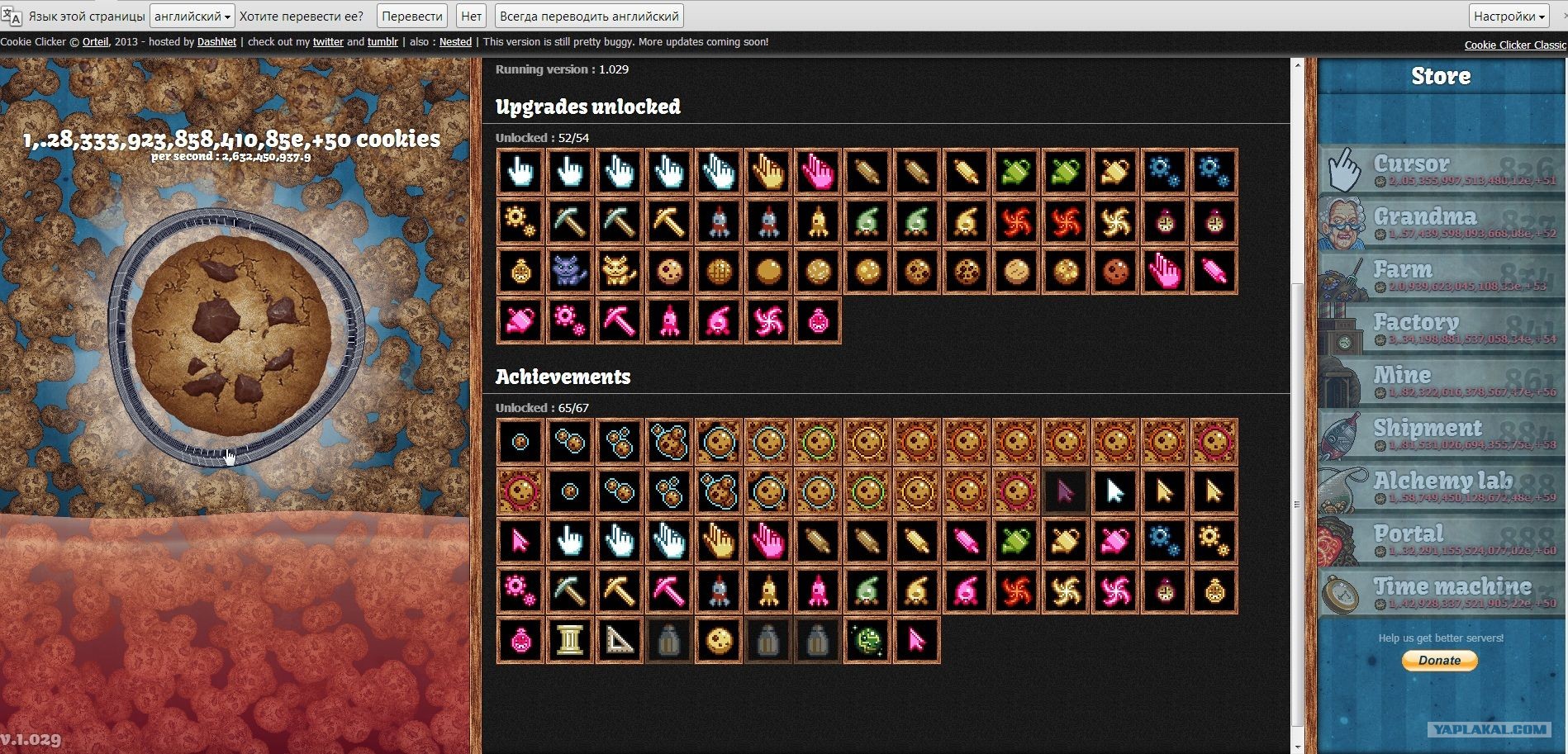Click the orange kitten upgrade icon

(620, 271)
